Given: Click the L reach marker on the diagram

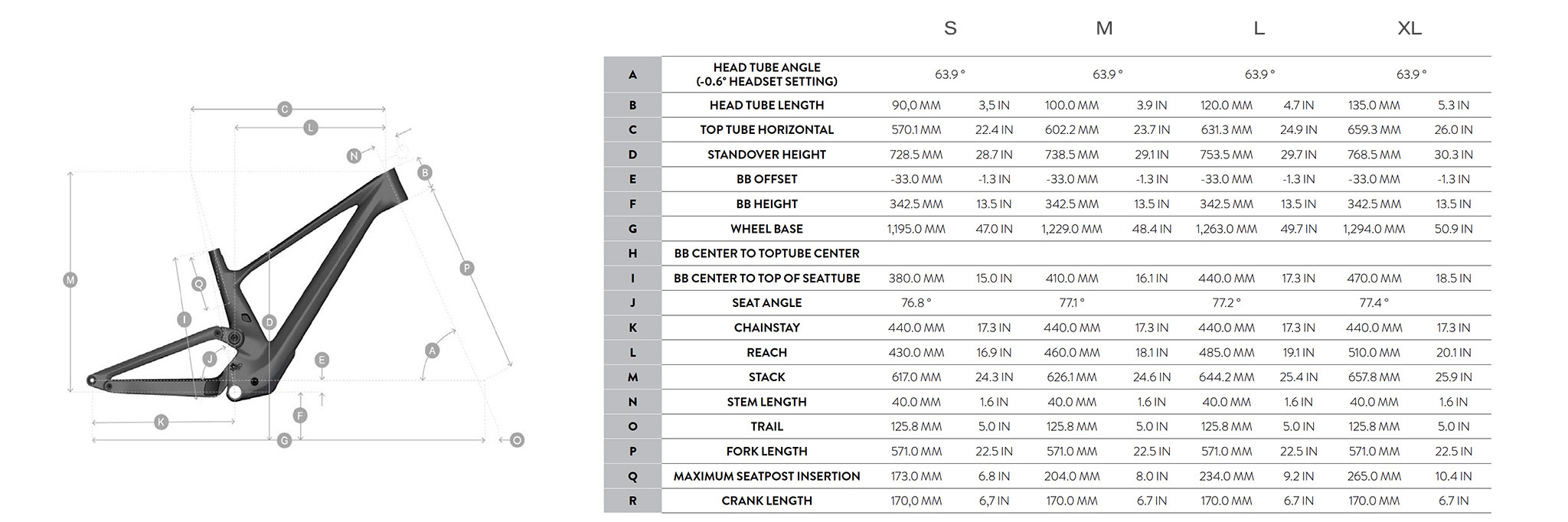Looking at the screenshot, I should tap(310, 128).
